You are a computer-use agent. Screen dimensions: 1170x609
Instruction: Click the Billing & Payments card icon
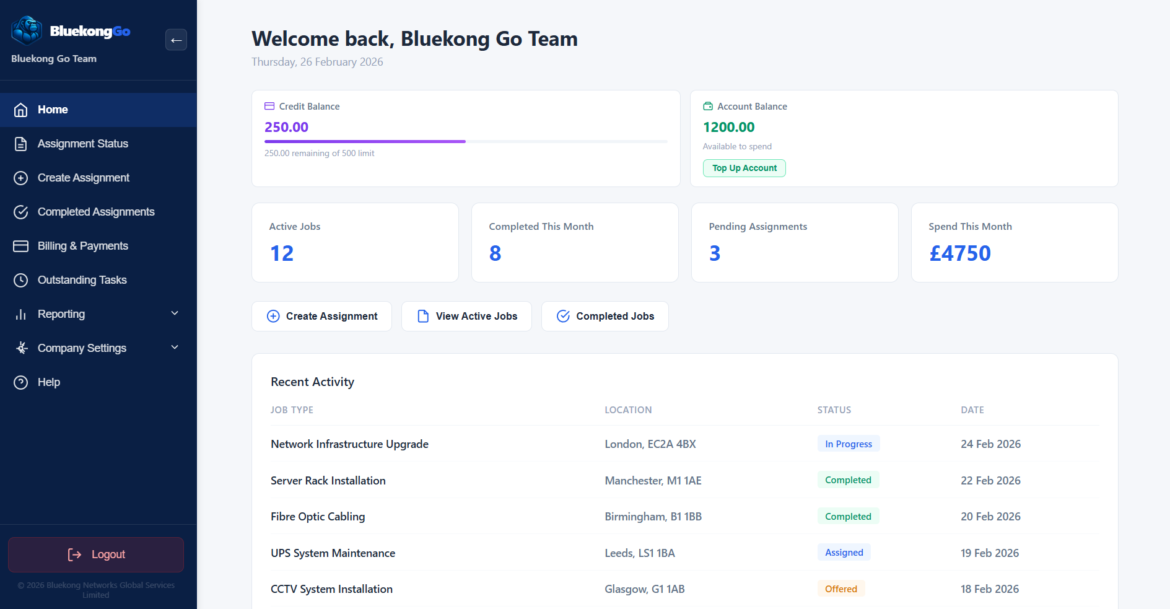pyautogui.click(x=20, y=246)
